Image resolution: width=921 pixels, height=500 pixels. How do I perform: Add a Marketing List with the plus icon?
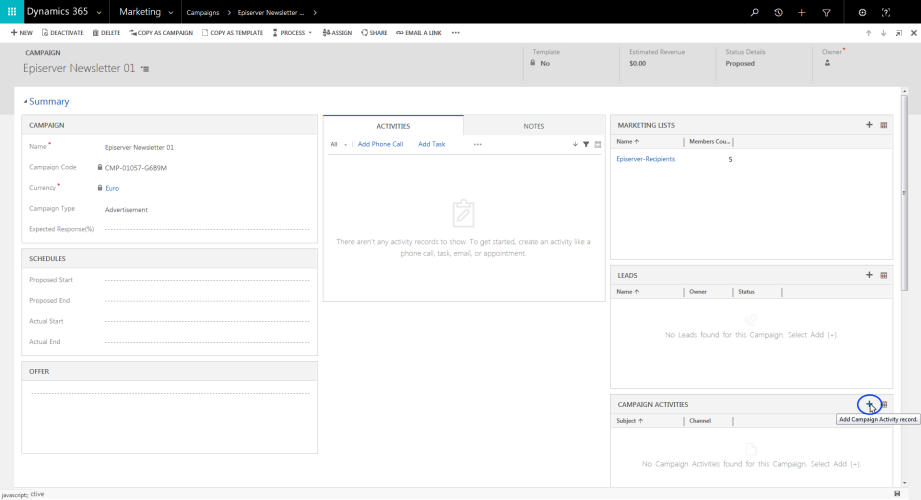(869, 125)
